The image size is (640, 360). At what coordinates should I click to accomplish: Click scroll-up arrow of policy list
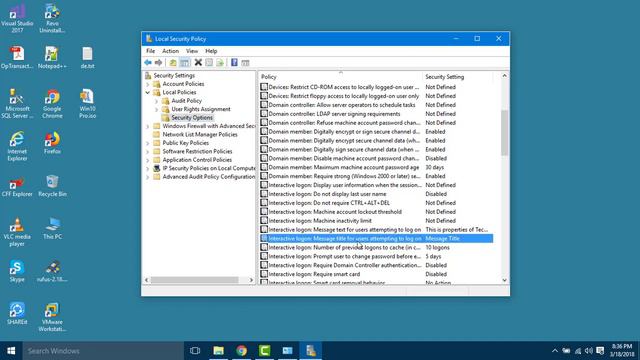(504, 76)
